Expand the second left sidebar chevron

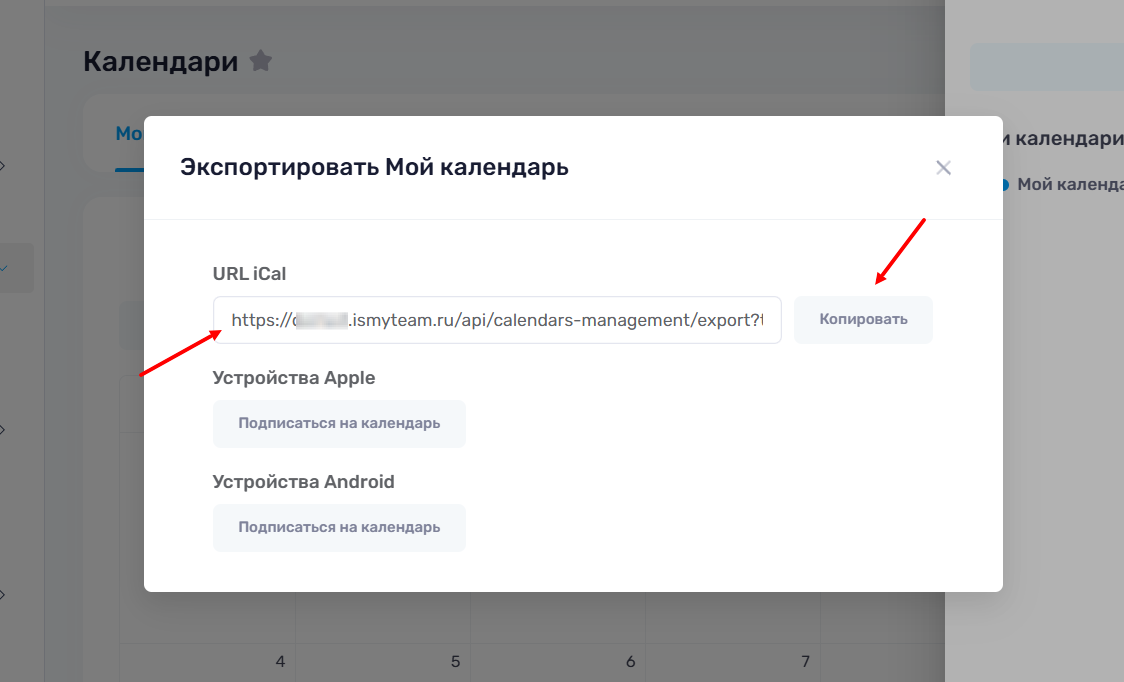click(x=3, y=430)
